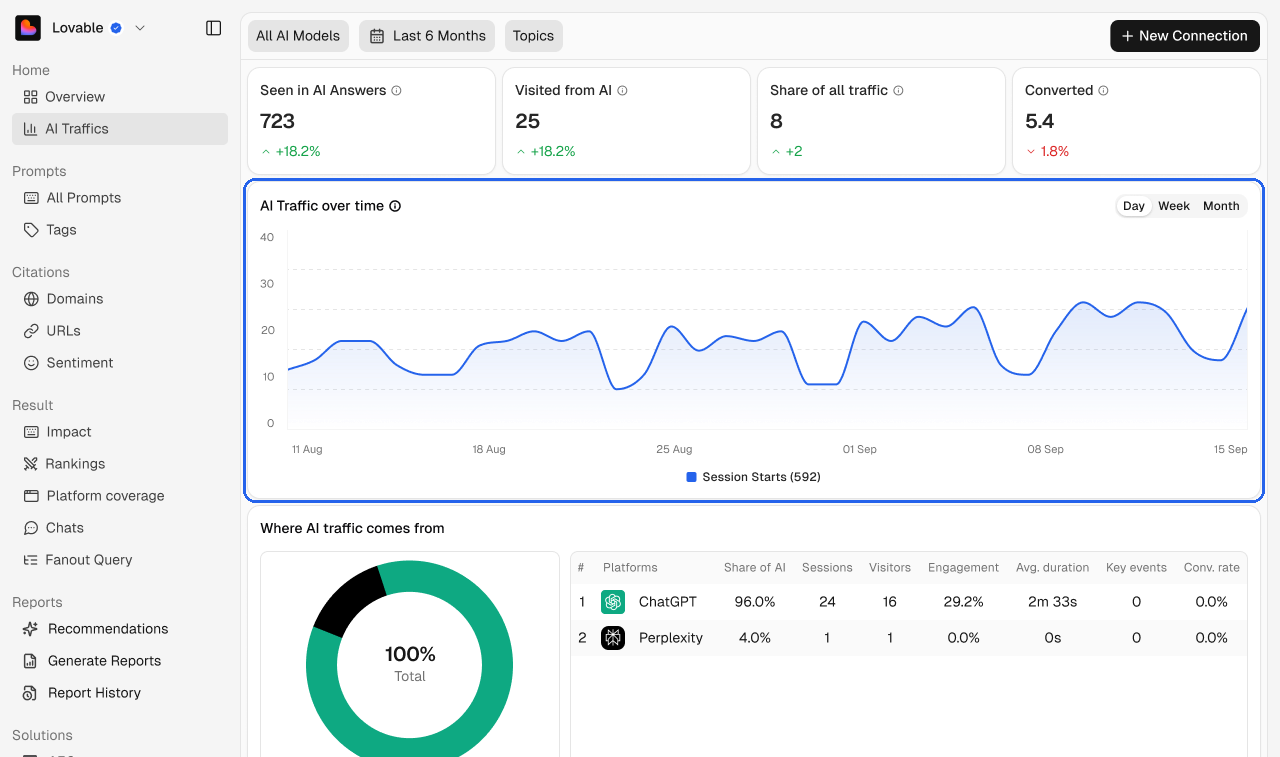
Task: Open the Last 6 Months date filter
Action: [427, 36]
